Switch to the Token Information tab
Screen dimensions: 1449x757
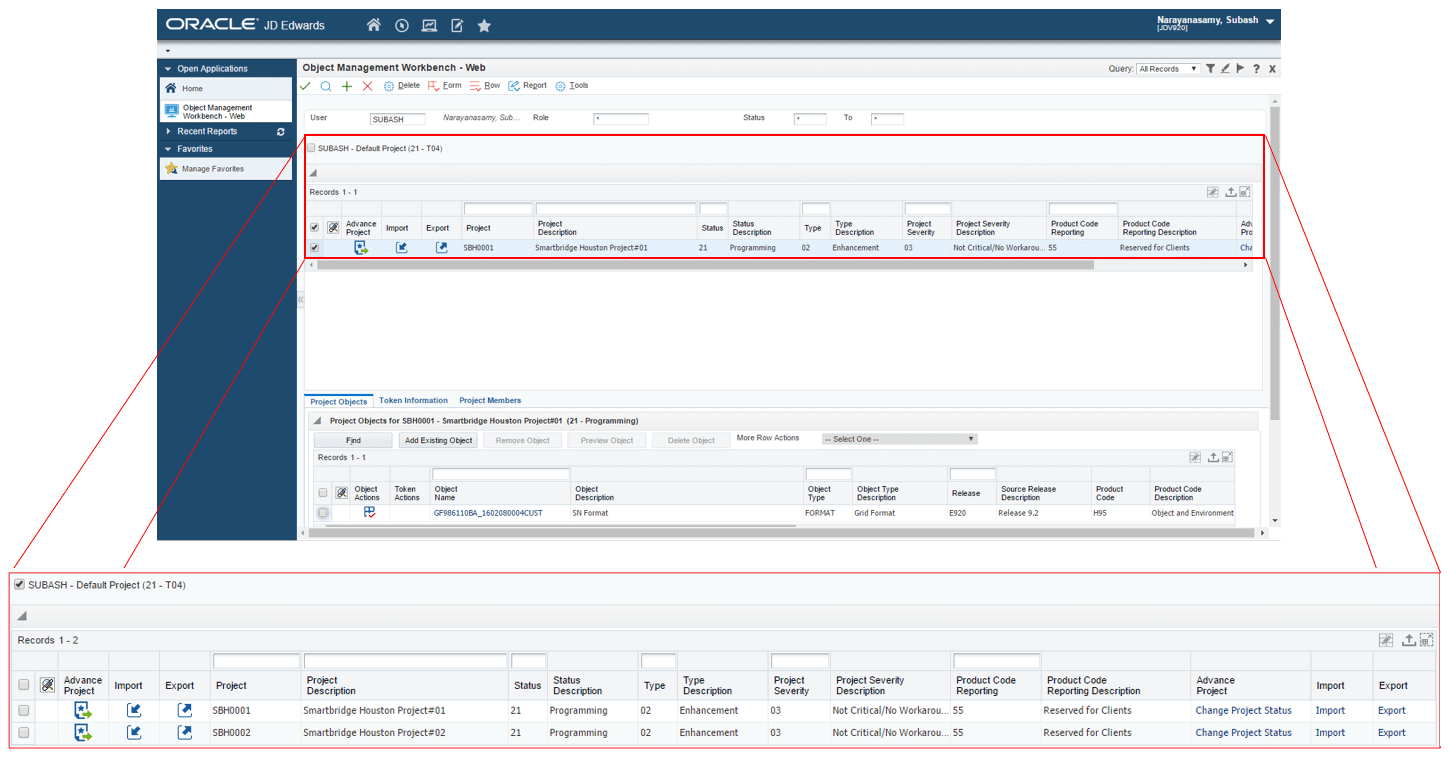(413, 400)
